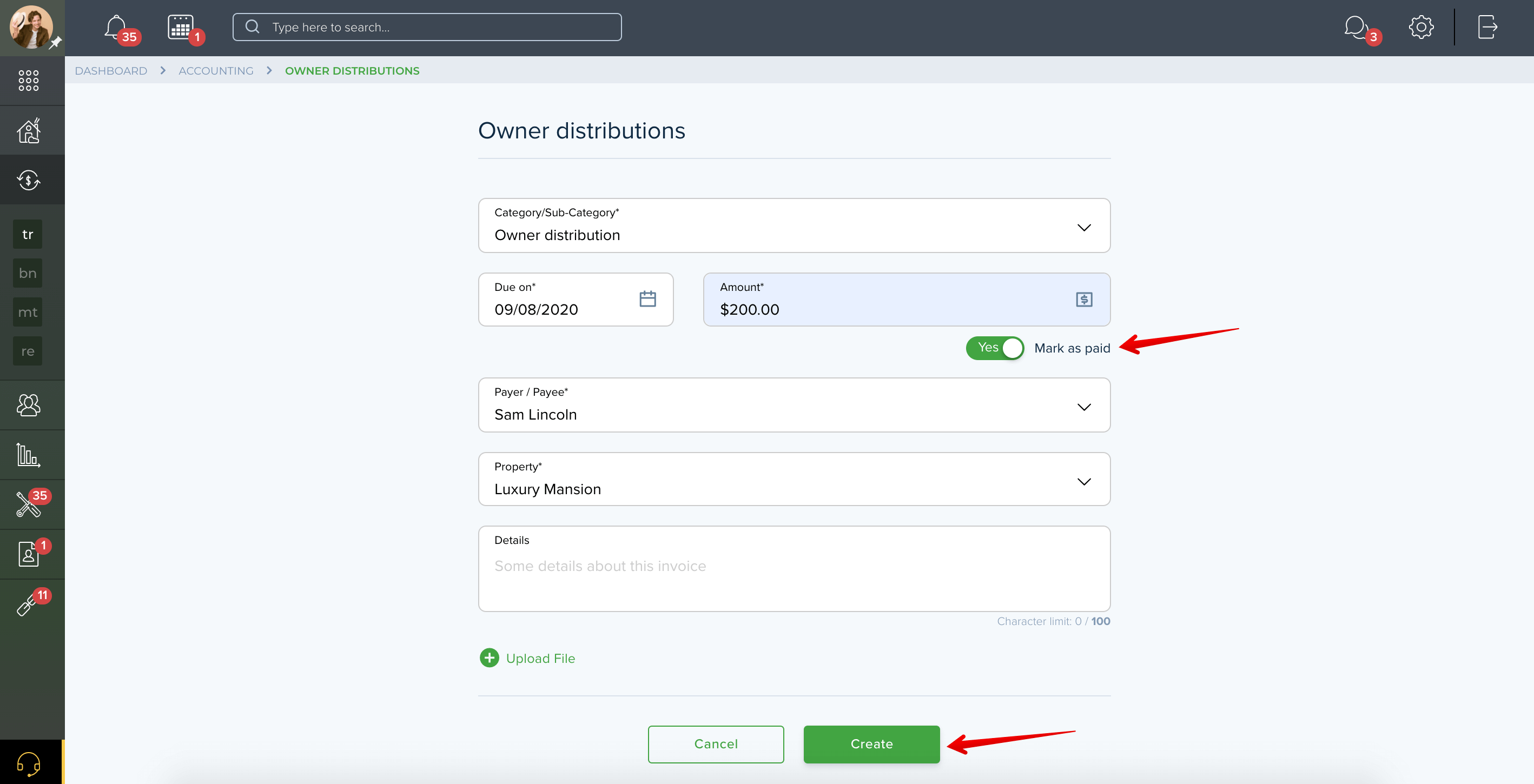
Task: Click the Cancel button
Action: (716, 744)
